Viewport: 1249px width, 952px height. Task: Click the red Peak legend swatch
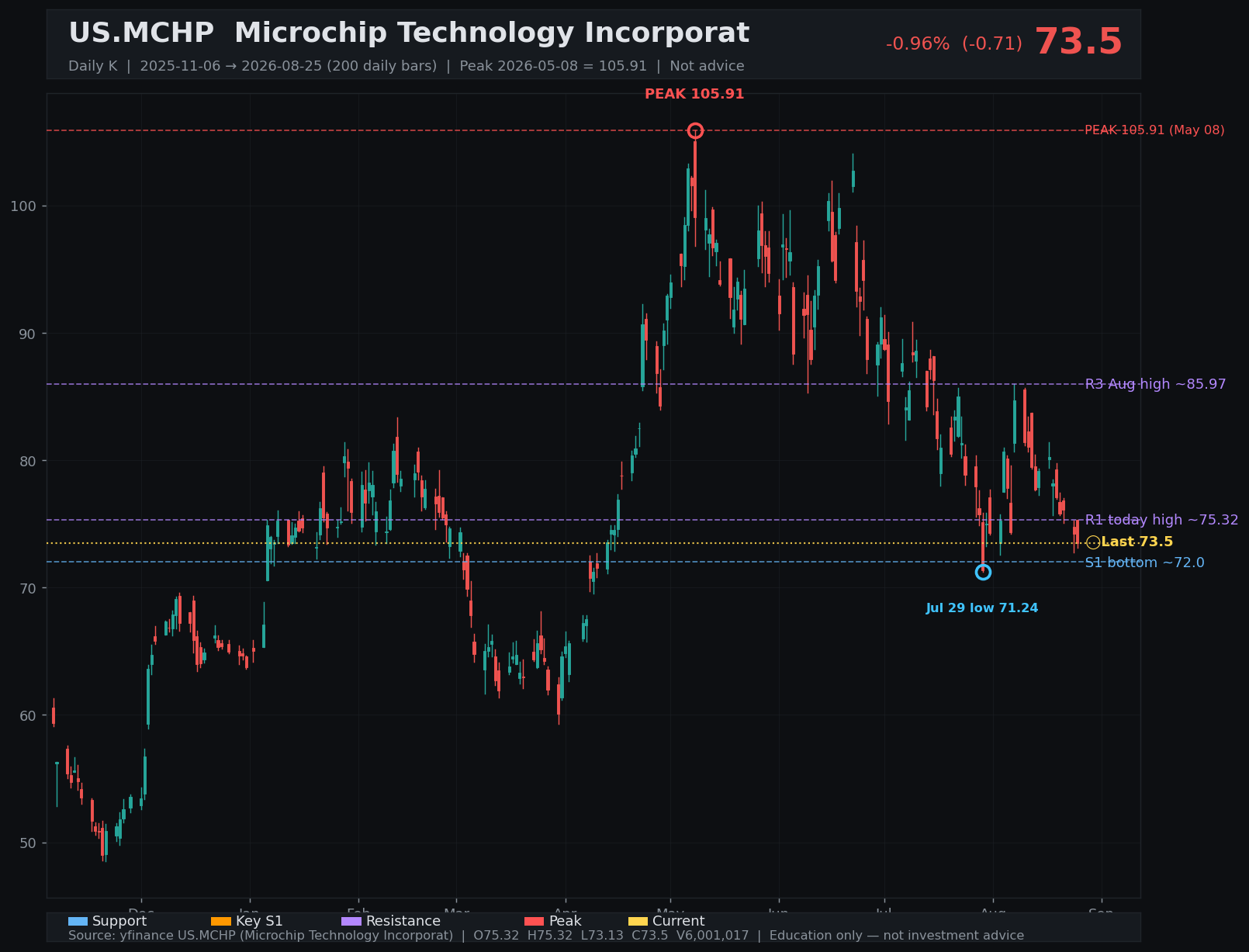click(535, 921)
